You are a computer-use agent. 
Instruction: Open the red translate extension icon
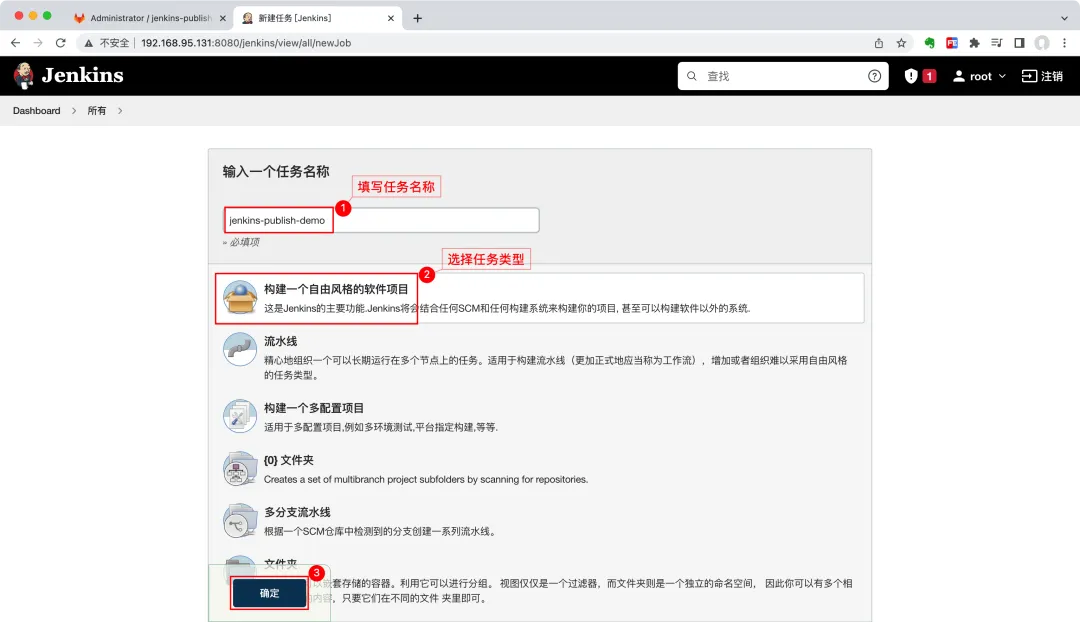point(952,43)
